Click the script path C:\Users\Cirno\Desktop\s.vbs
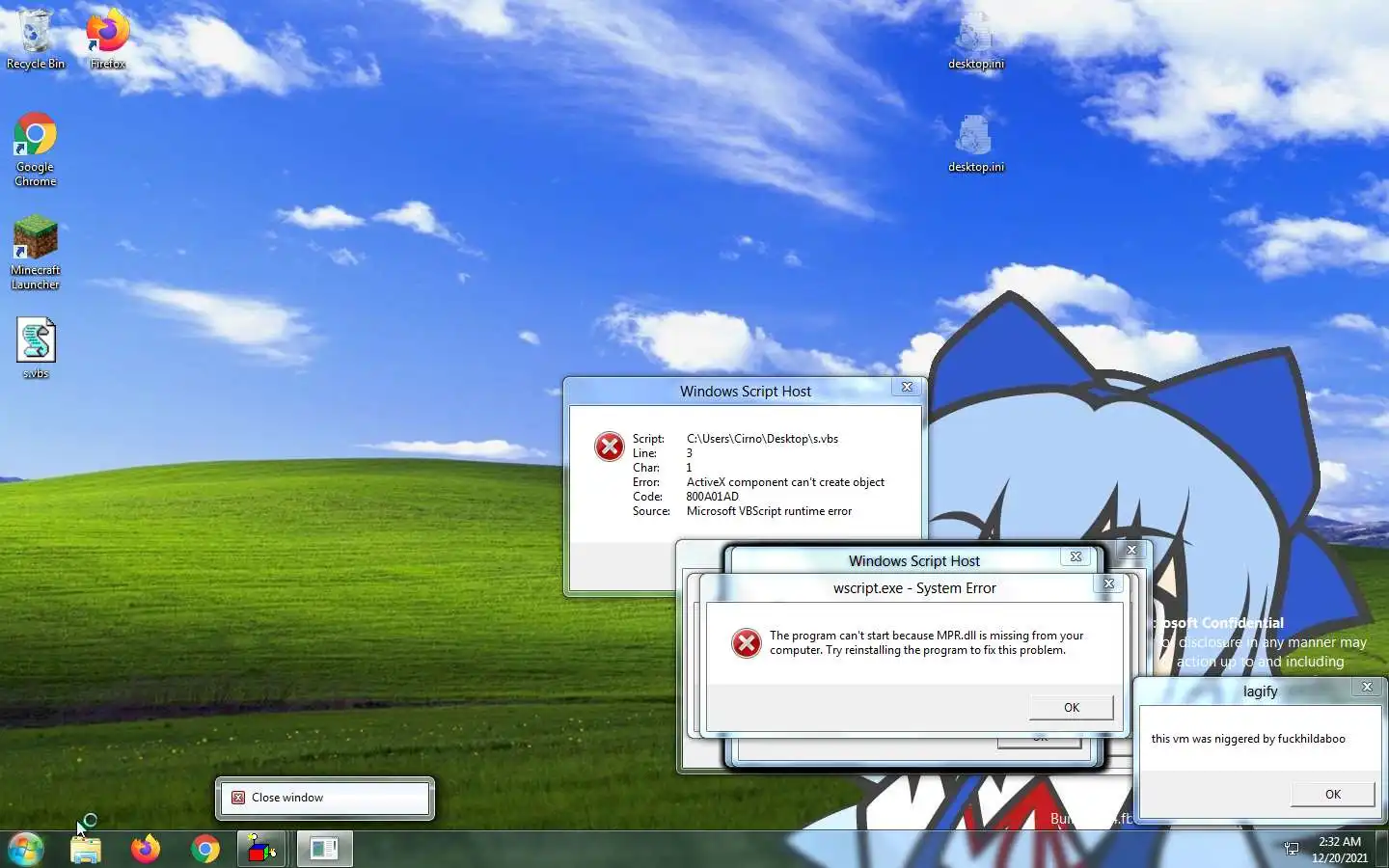Image resolution: width=1389 pixels, height=868 pixels. pyautogui.click(x=762, y=439)
